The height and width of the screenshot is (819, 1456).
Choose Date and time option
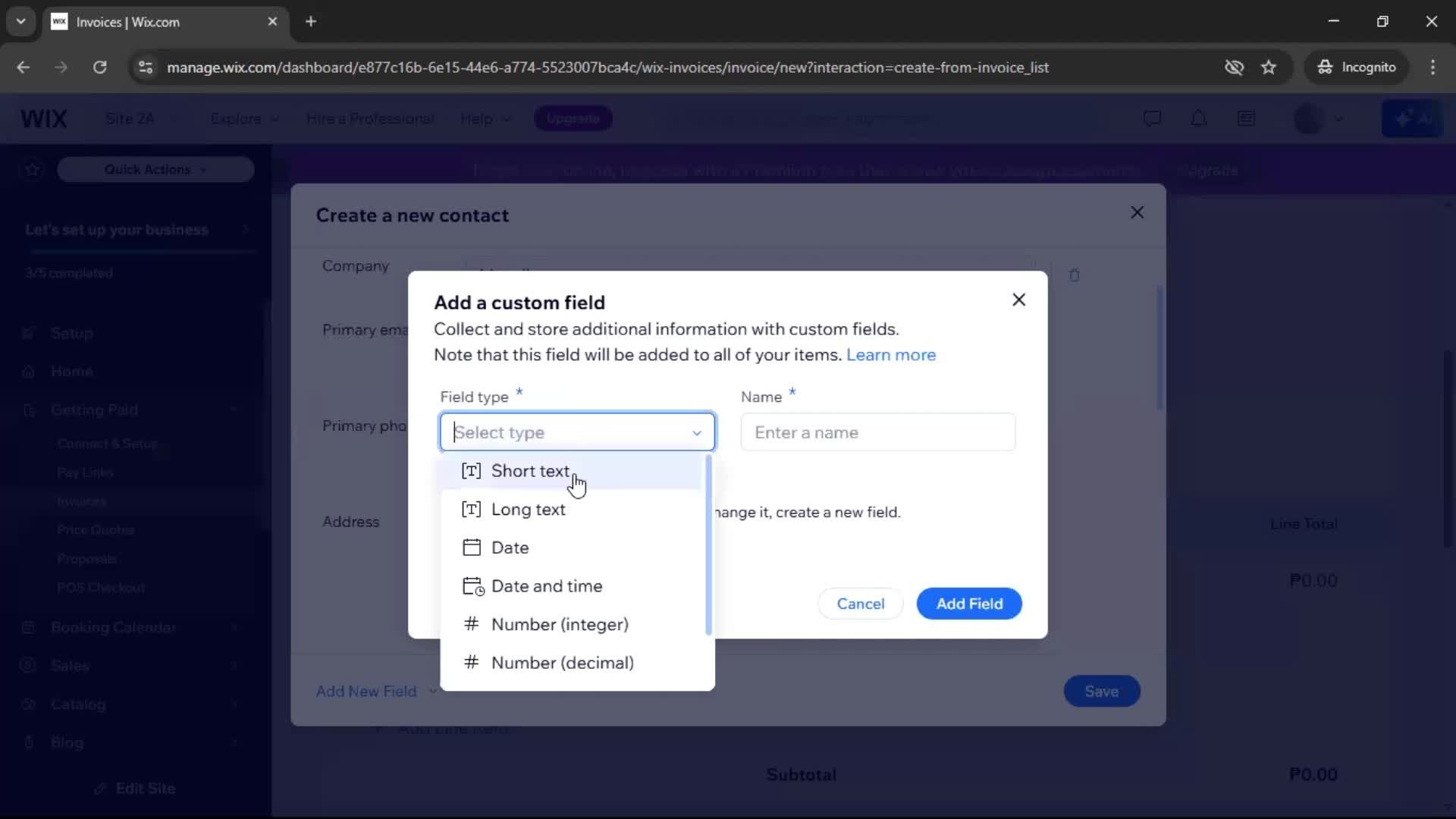572,586
